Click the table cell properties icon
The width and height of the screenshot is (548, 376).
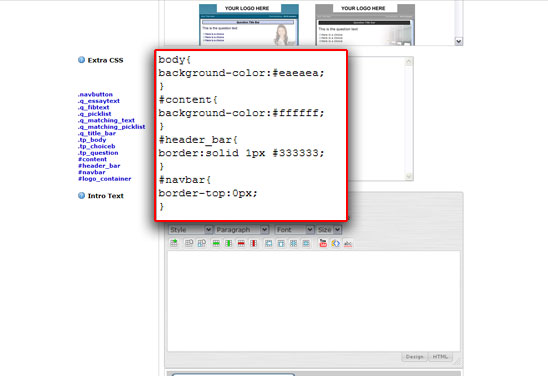coord(202,243)
